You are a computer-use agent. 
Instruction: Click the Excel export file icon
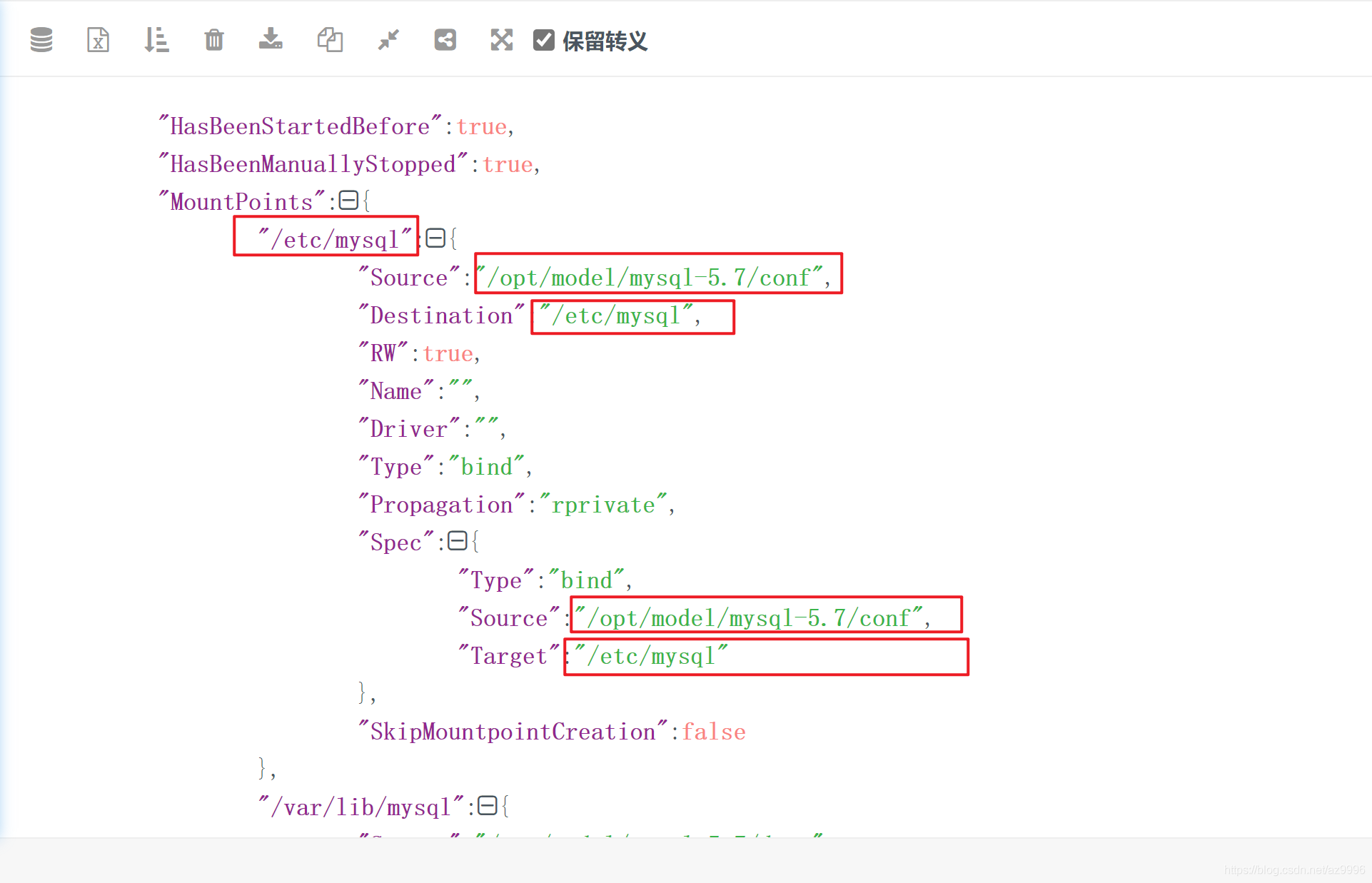[x=98, y=40]
